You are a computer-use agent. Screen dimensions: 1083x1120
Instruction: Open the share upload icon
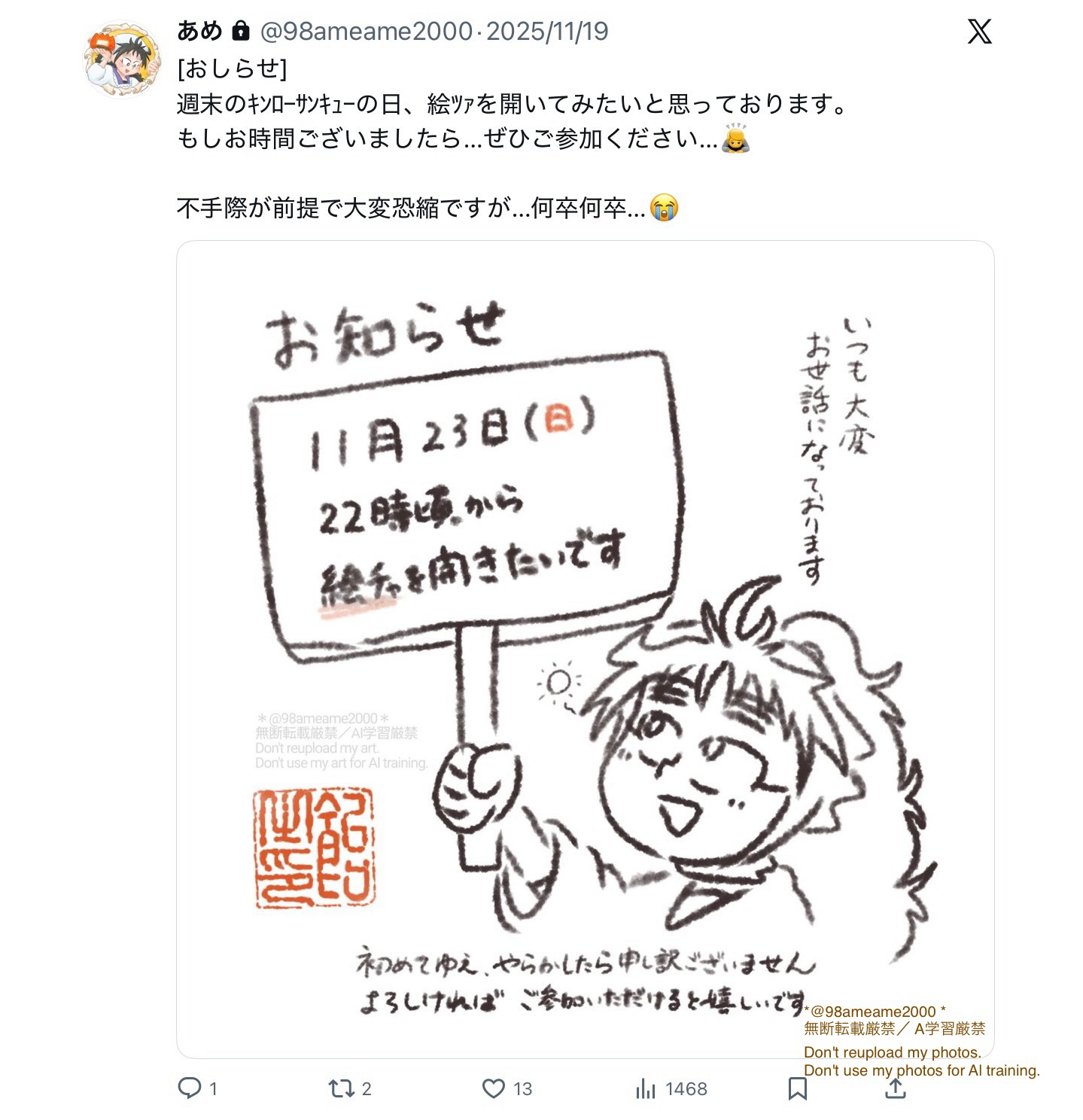[x=895, y=1088]
